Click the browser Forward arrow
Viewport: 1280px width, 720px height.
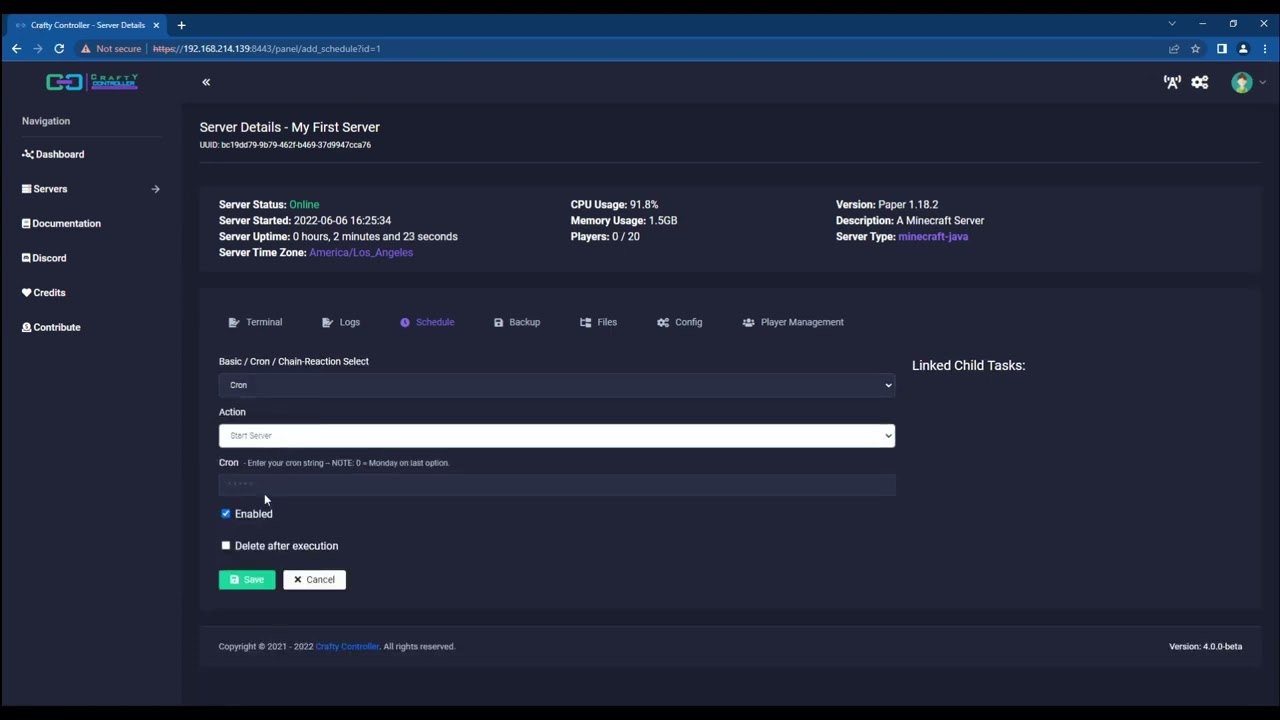pos(38,49)
